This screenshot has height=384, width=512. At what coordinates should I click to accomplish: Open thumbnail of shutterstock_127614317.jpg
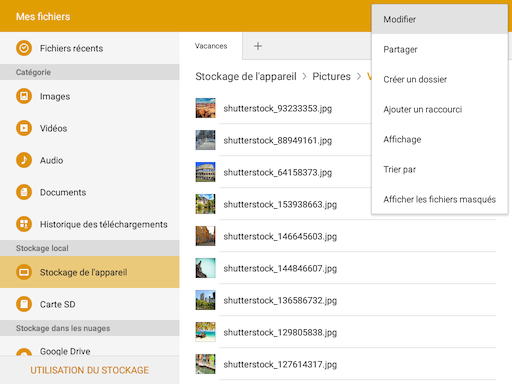coord(205,364)
